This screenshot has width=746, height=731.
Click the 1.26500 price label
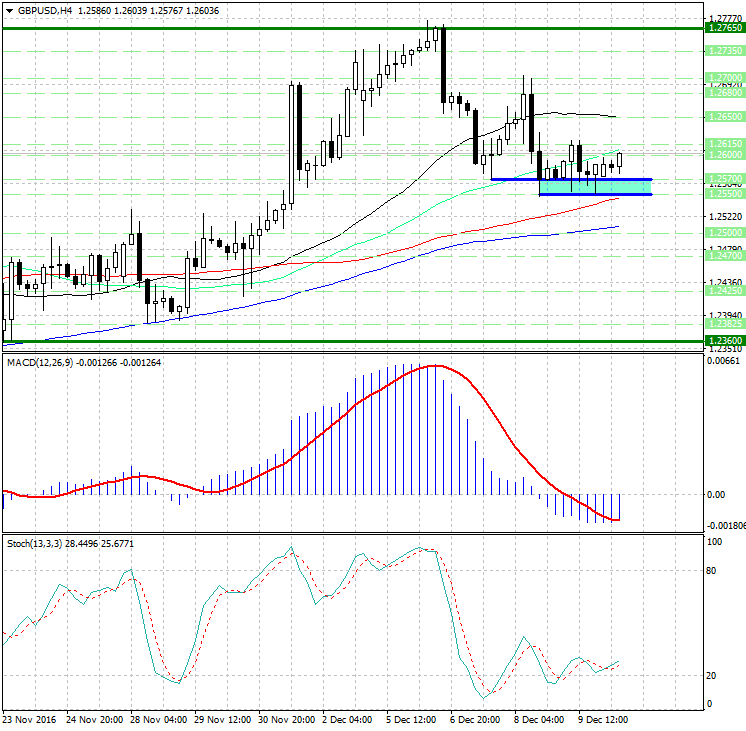click(x=723, y=116)
